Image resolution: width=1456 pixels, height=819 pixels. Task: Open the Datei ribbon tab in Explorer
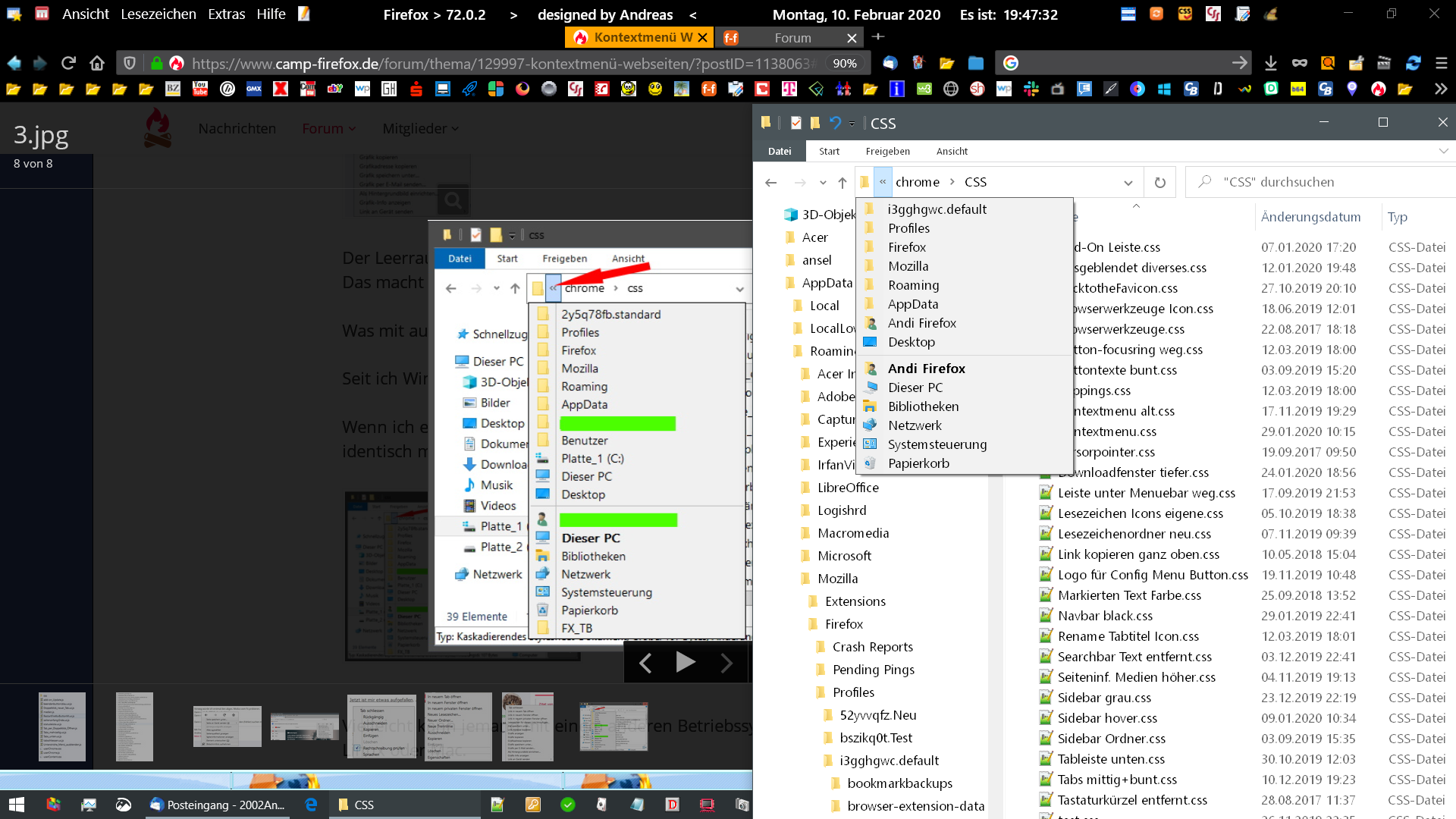pos(780,151)
